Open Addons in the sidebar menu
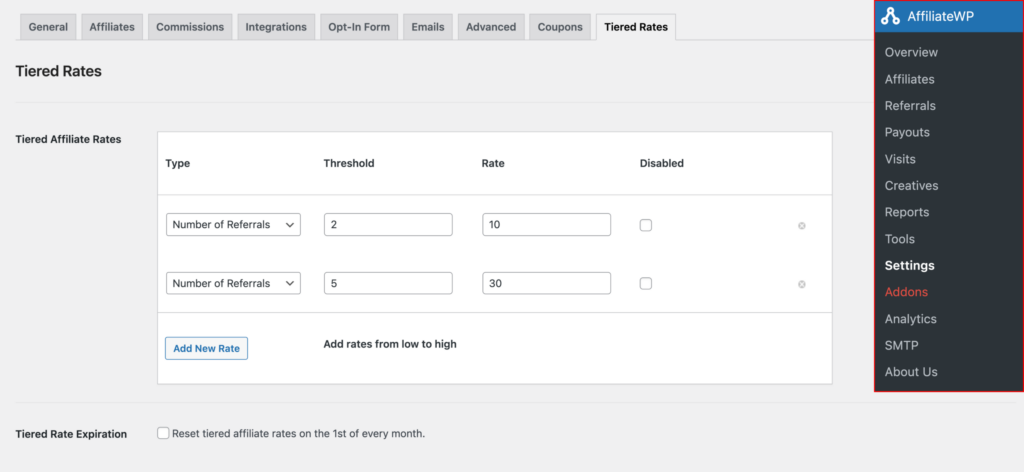Screen dimensions: 1024x472 (x=906, y=292)
